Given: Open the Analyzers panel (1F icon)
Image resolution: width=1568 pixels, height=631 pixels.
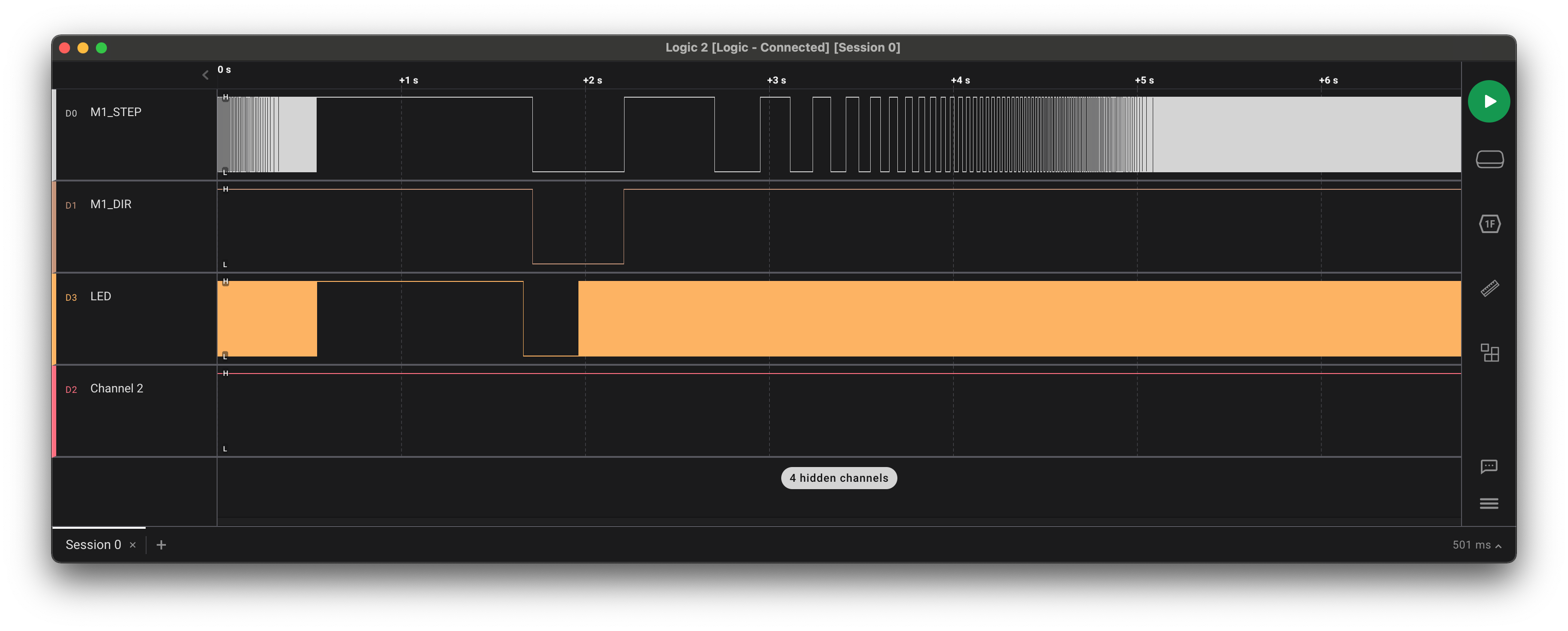Looking at the screenshot, I should [1489, 224].
